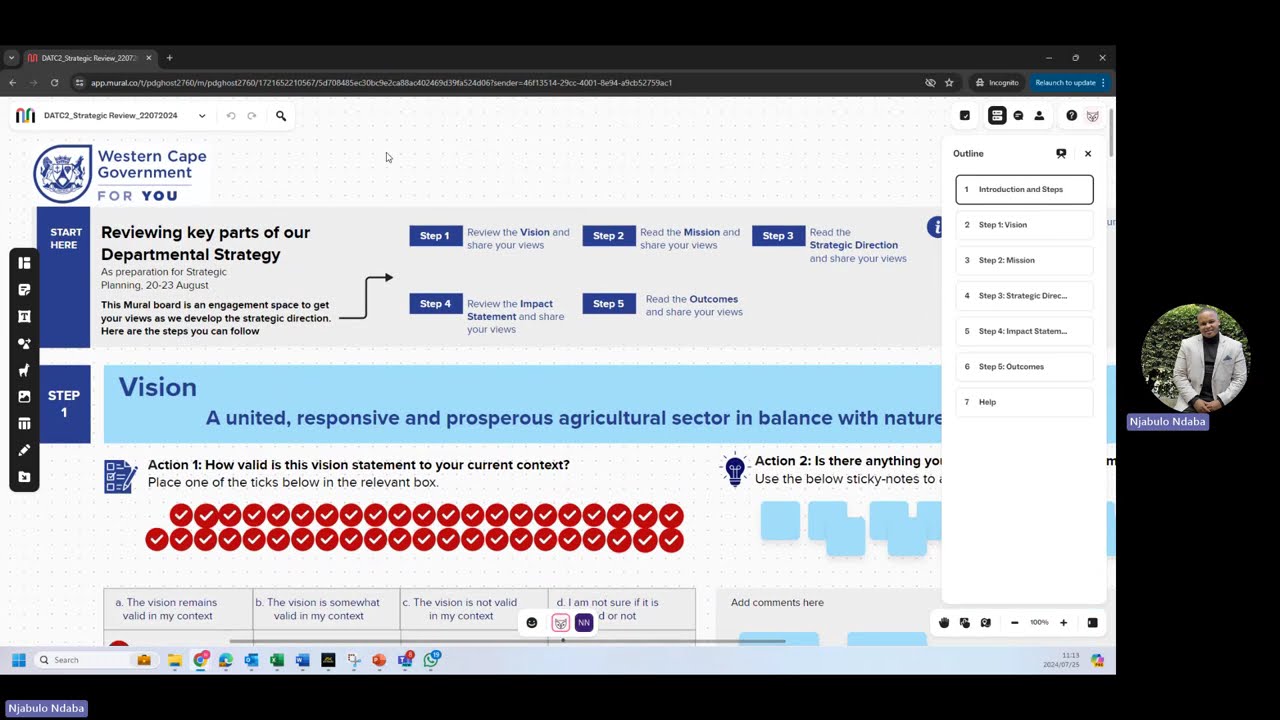Screen dimensions: 1280x720
Task: Click the fox collaborator avatar at bottom
Action: tap(560, 623)
